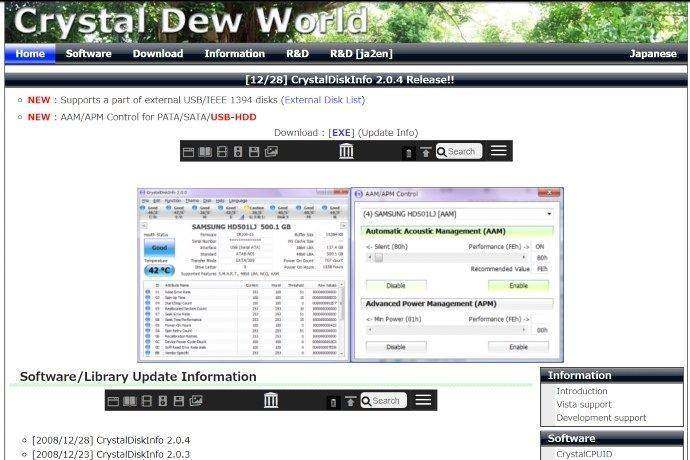Open the Software floppy icon in the toolbar below Download EXE
690x460 pixels.
(254, 152)
